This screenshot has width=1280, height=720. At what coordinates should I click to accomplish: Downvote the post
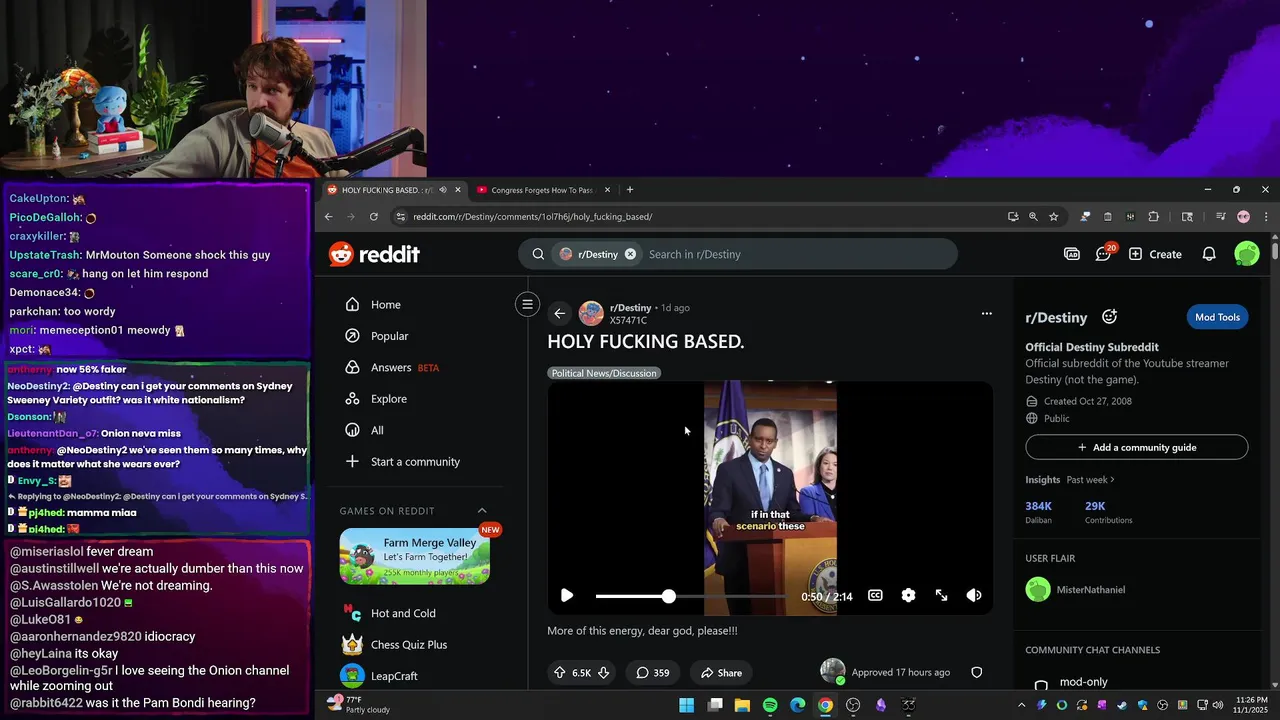[603, 672]
